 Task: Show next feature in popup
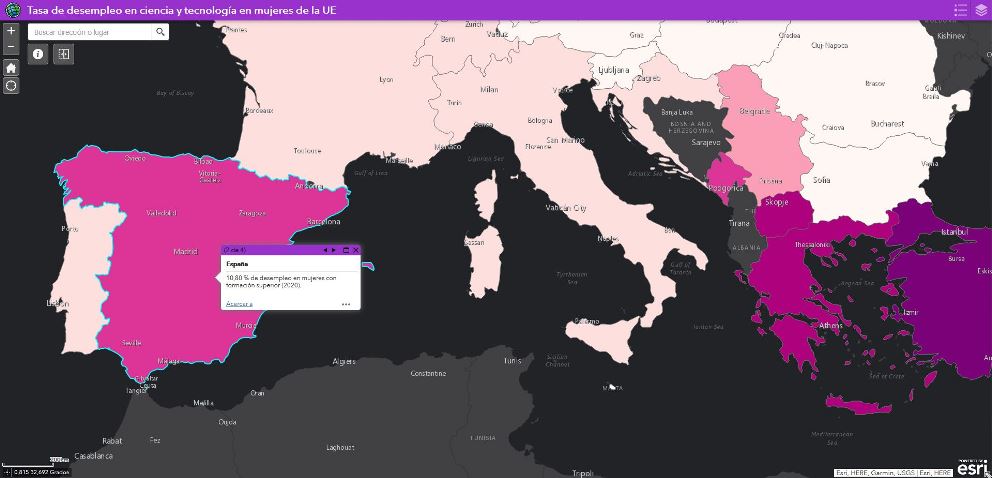coord(334,250)
